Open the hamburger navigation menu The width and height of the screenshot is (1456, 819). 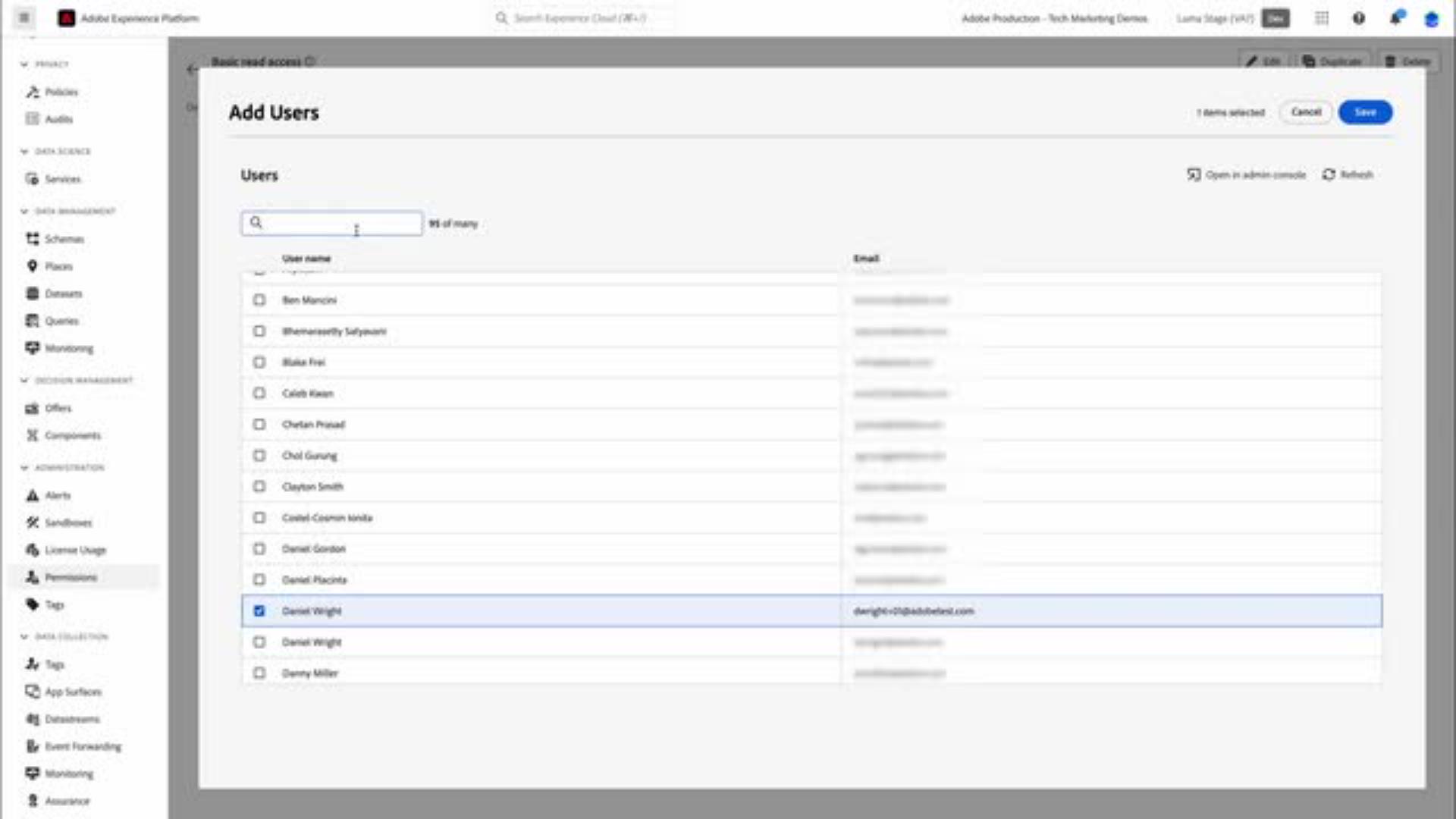[23, 18]
